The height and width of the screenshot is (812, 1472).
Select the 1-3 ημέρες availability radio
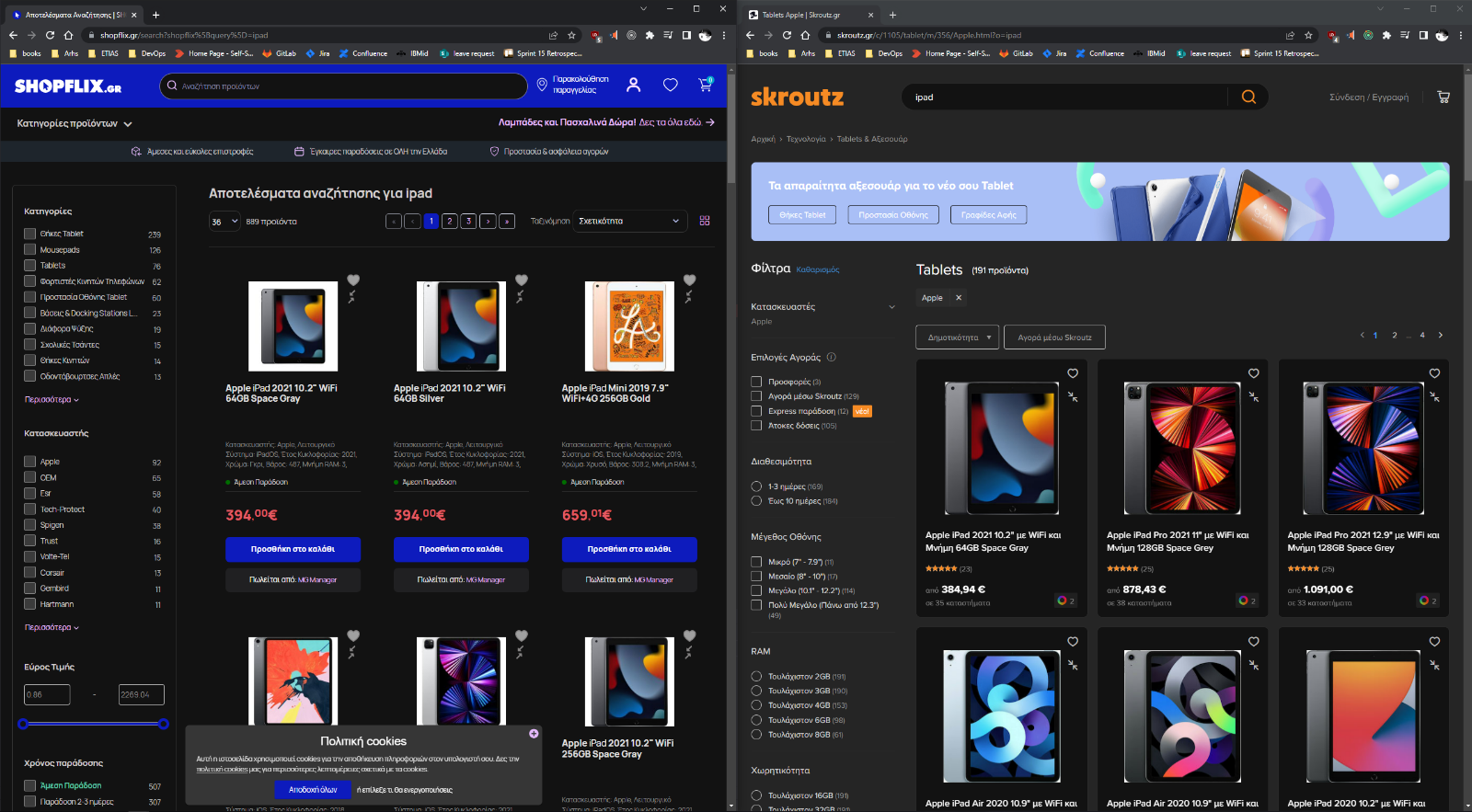tap(756, 486)
